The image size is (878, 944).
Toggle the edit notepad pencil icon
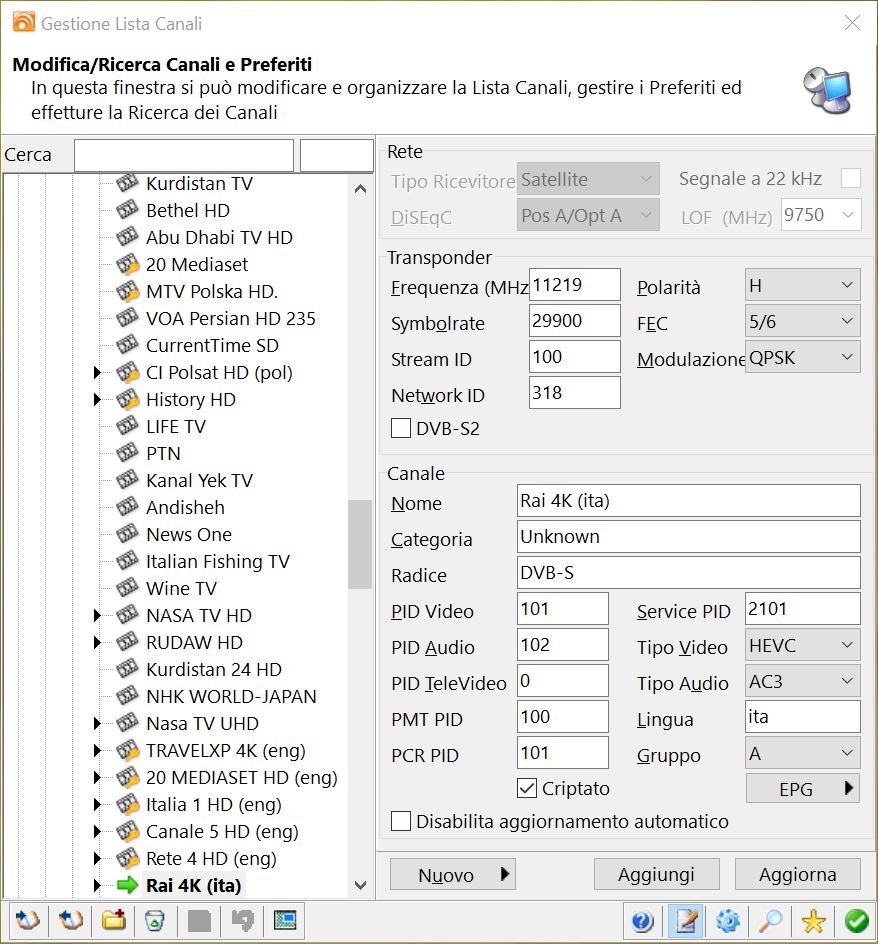point(686,921)
